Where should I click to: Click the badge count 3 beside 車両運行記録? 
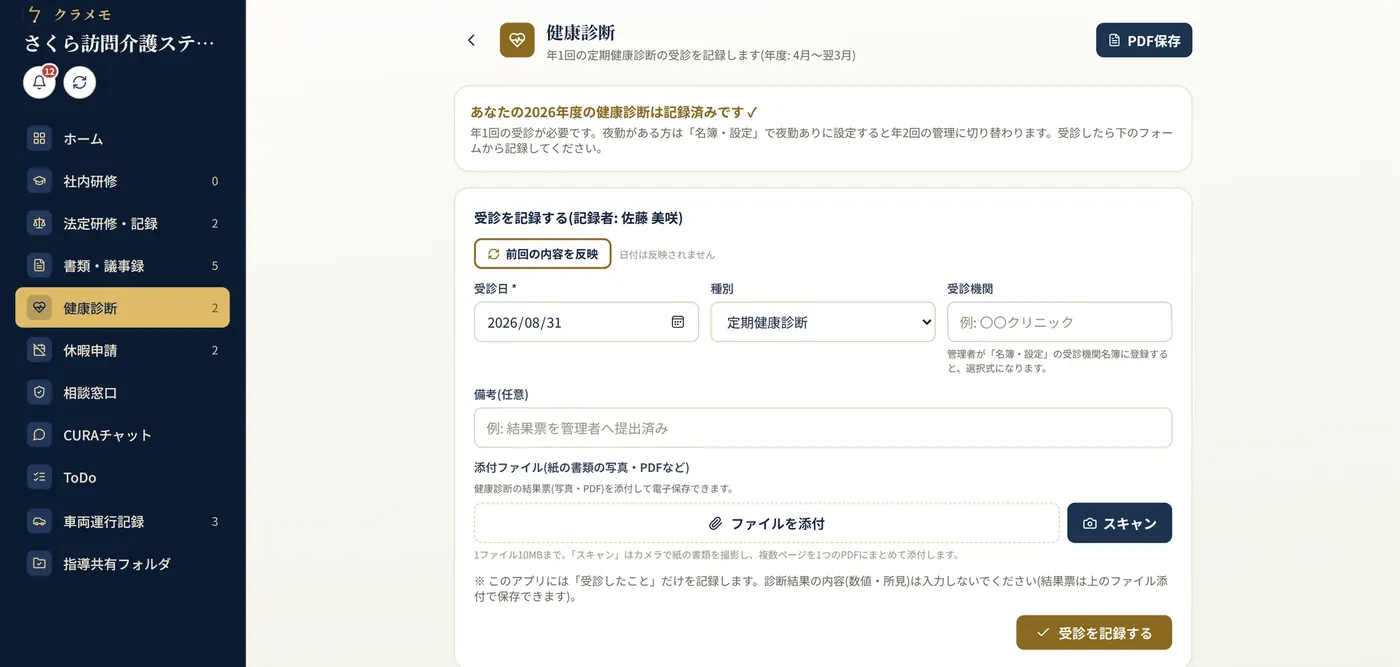(x=215, y=521)
